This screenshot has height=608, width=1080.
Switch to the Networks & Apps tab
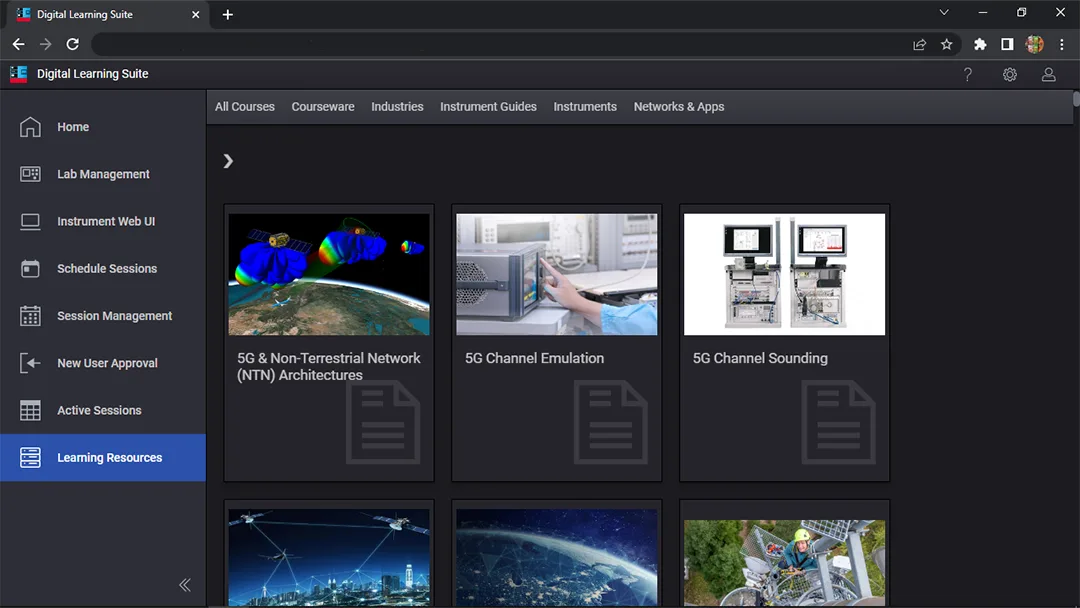click(679, 107)
